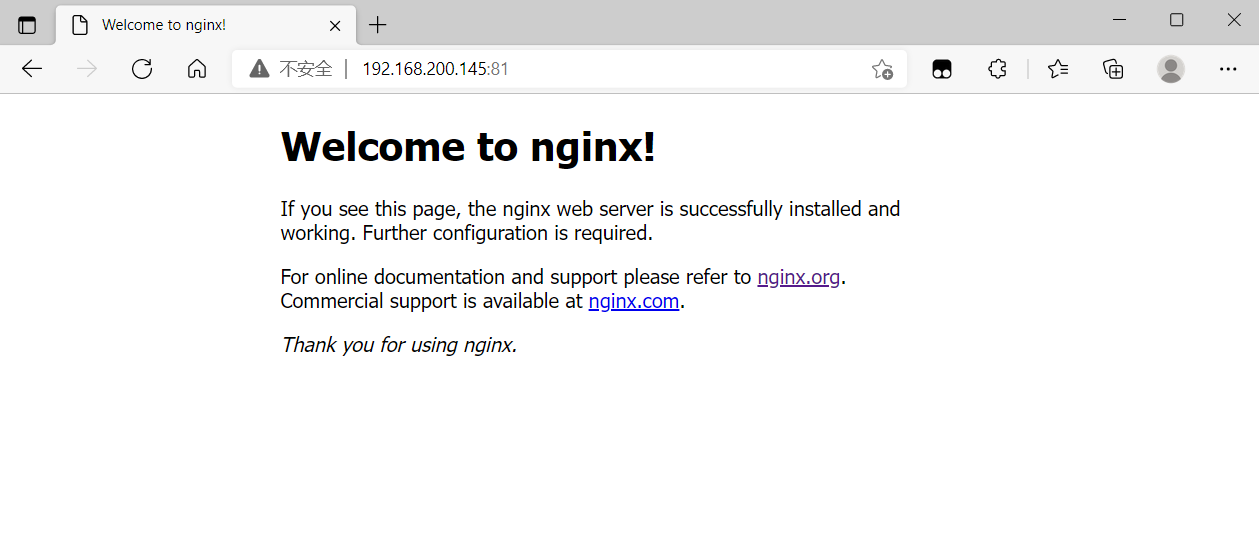1259x557 pixels.
Task: Close the "Welcome to nginx!" tab
Action: [335, 25]
